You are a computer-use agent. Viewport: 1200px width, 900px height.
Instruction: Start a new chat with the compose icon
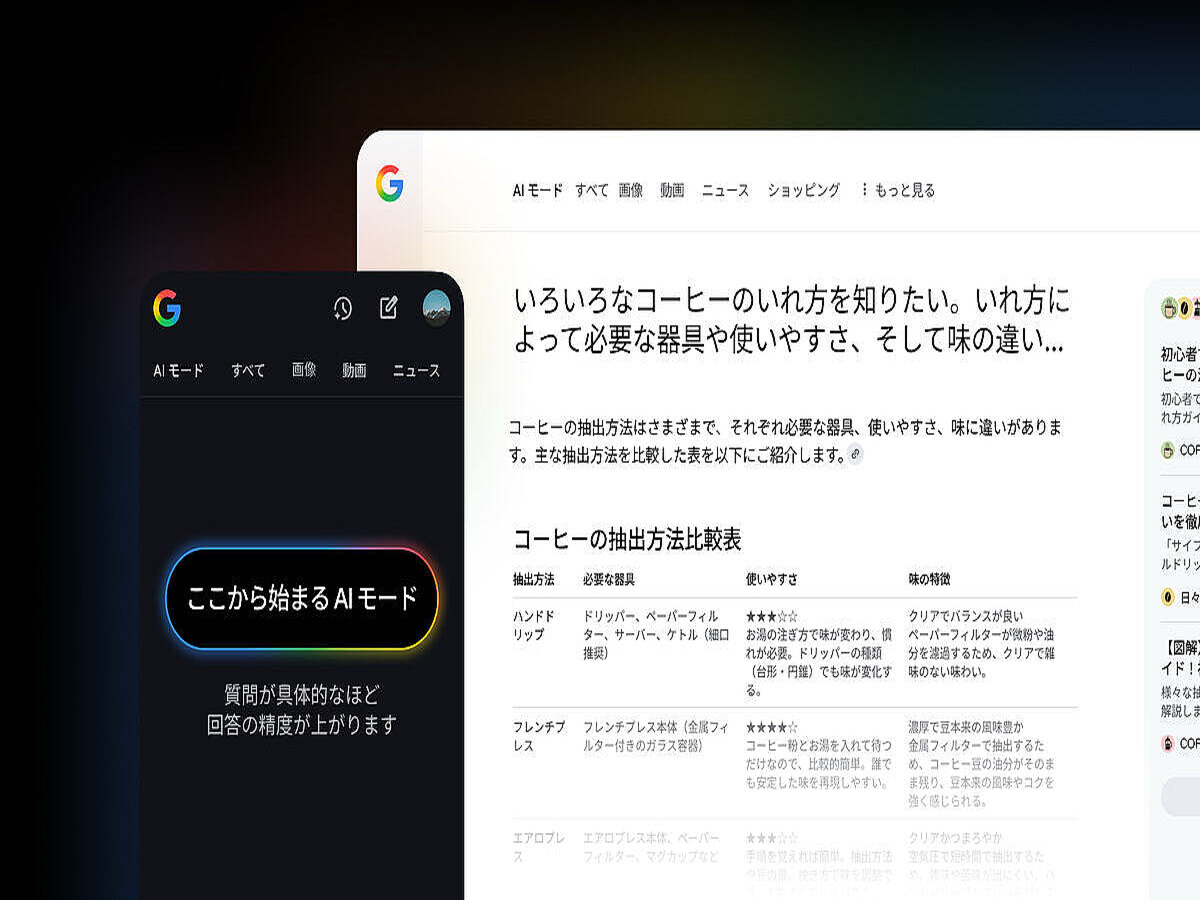(x=389, y=308)
